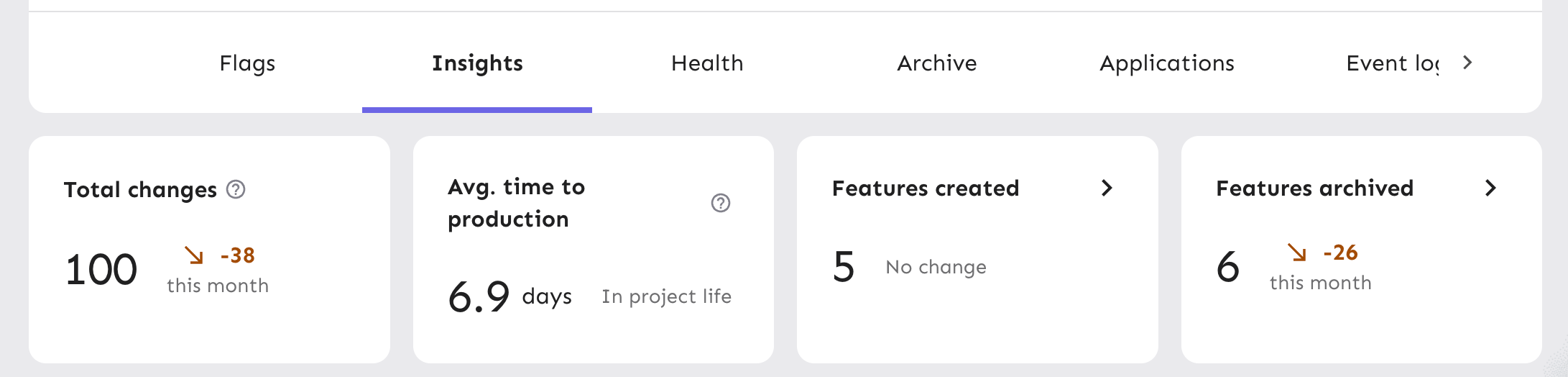Show help for Avg. time to production
Viewport: 1568px width, 377px height.
pos(720,203)
